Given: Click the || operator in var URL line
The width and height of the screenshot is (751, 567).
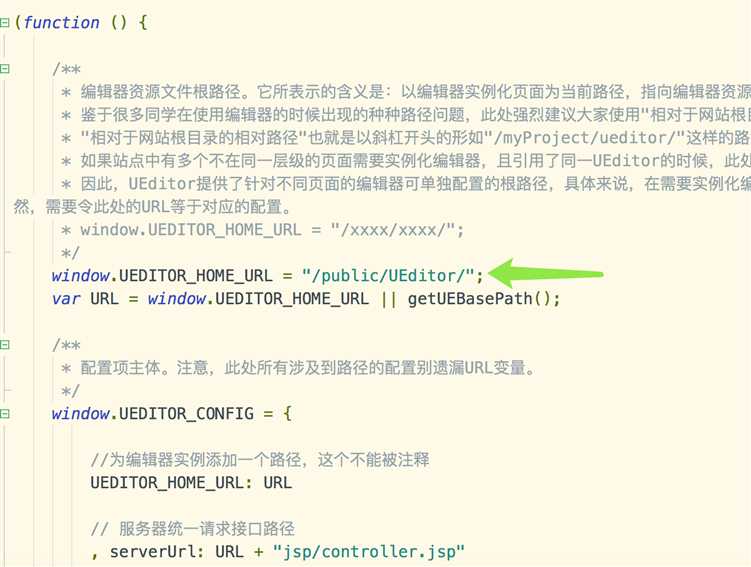Looking at the screenshot, I should click(x=388, y=298).
